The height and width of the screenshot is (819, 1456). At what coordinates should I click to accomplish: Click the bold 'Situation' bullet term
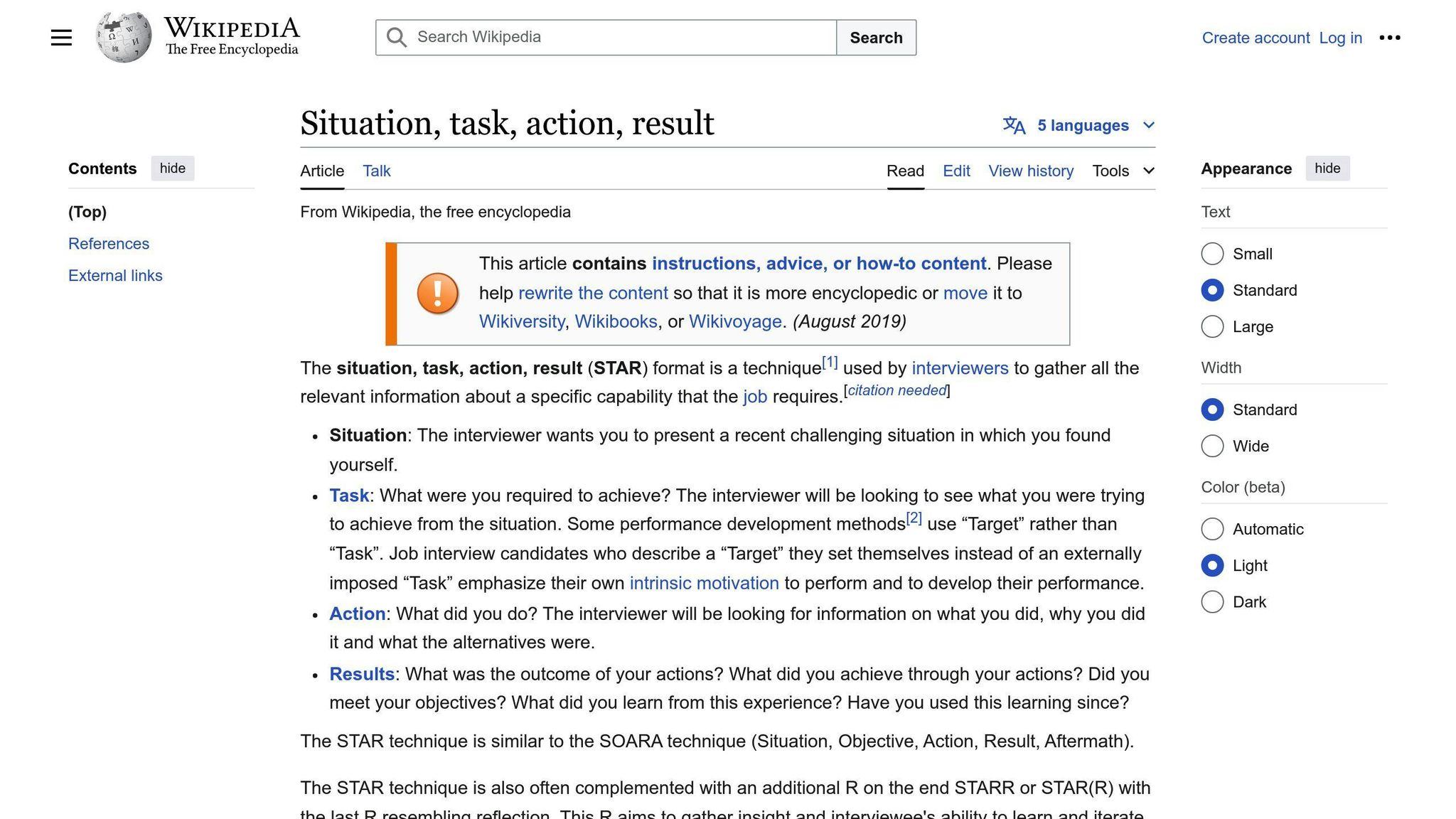368,435
